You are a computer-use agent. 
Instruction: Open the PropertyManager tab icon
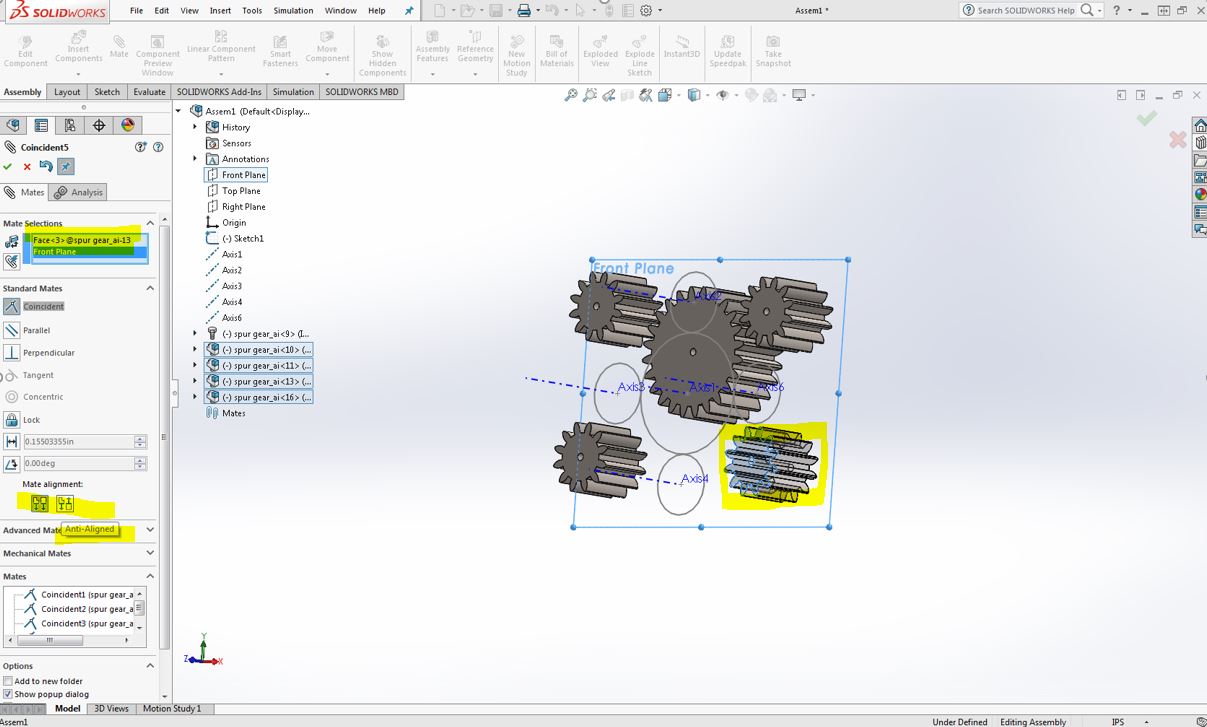pos(41,125)
